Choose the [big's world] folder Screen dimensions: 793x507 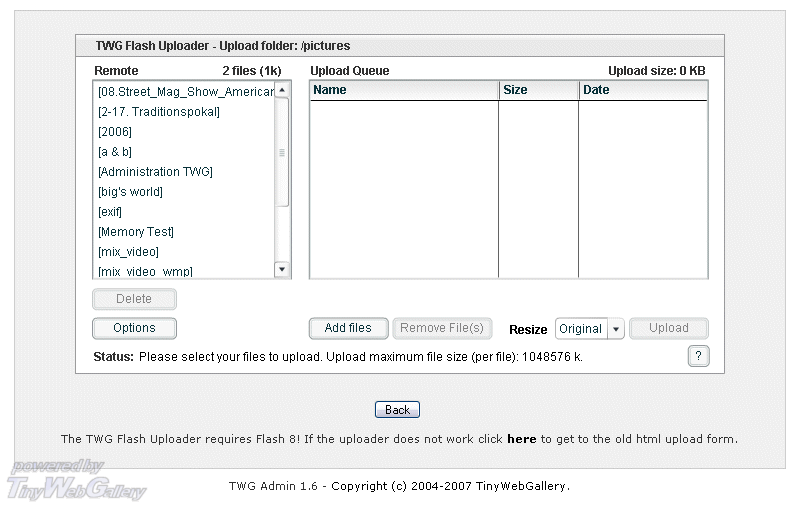[x=130, y=192]
